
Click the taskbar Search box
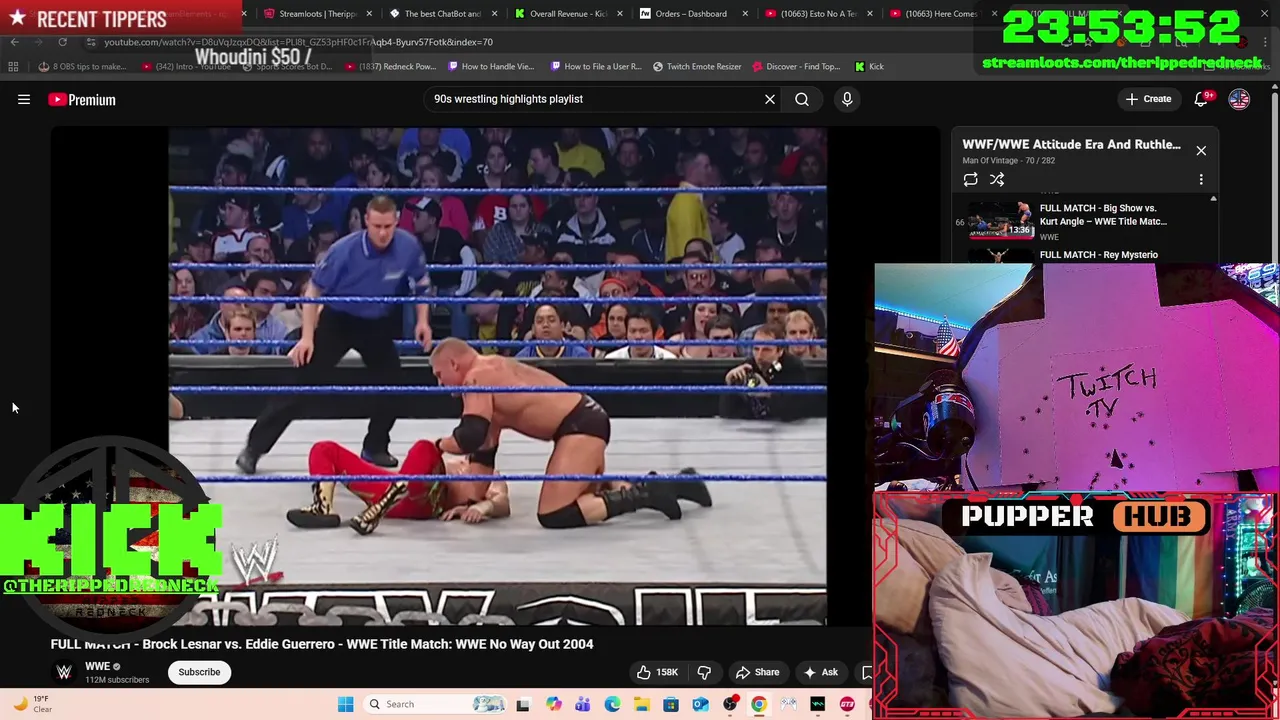pos(435,704)
